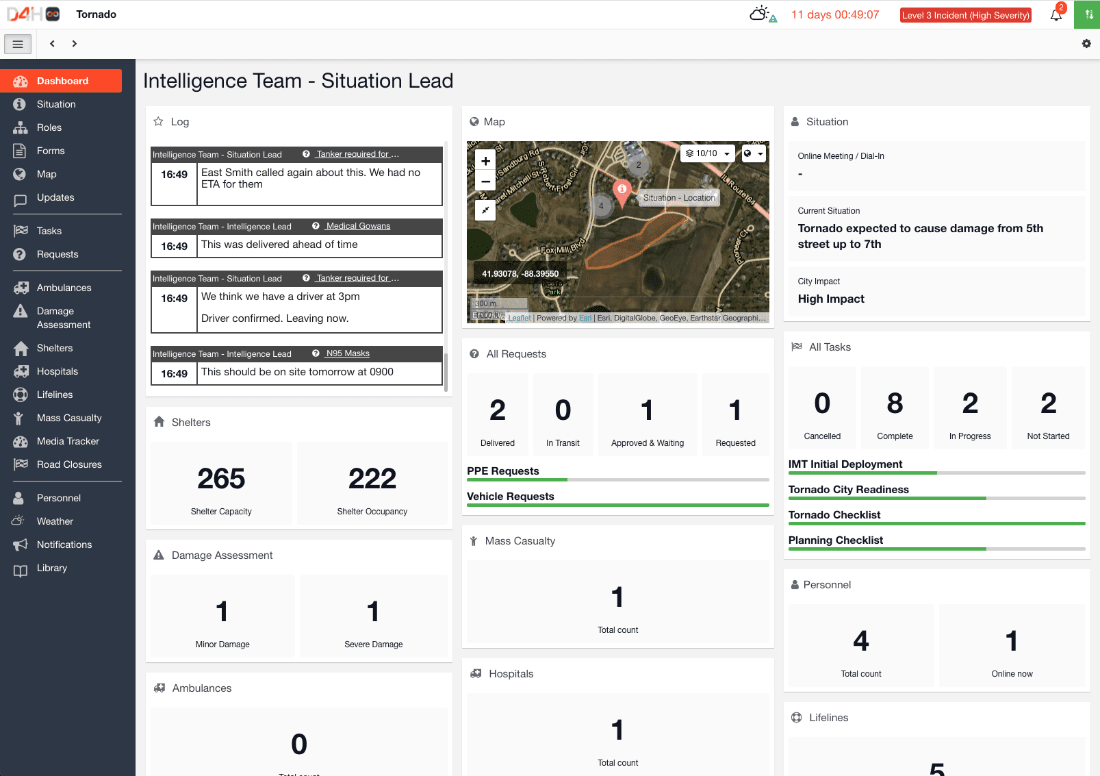
Task: Expand the map to fullscreen with the diagonal-arrow icon
Action: coord(485,210)
